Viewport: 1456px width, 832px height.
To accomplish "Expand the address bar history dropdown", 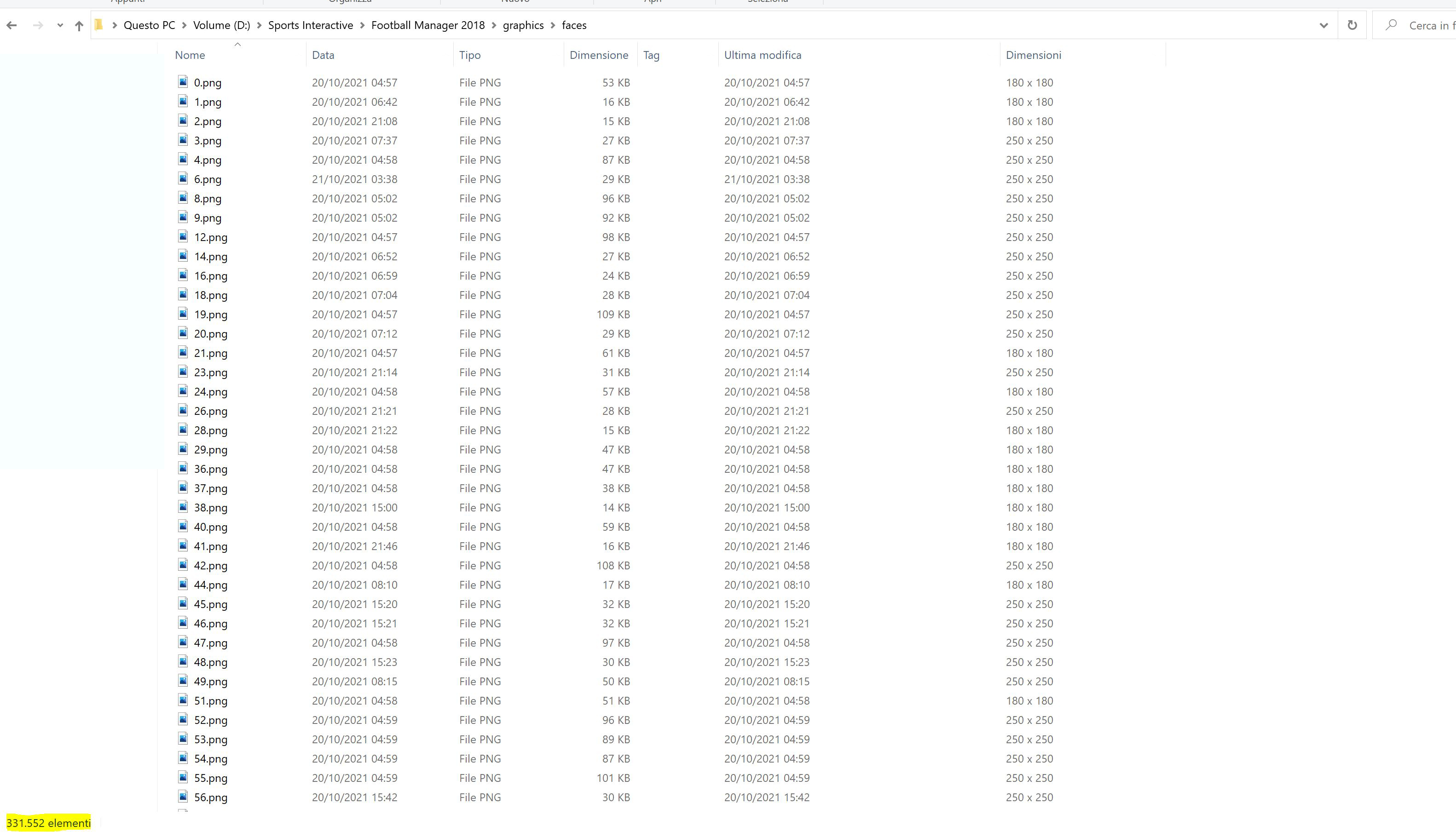I will coord(1323,25).
